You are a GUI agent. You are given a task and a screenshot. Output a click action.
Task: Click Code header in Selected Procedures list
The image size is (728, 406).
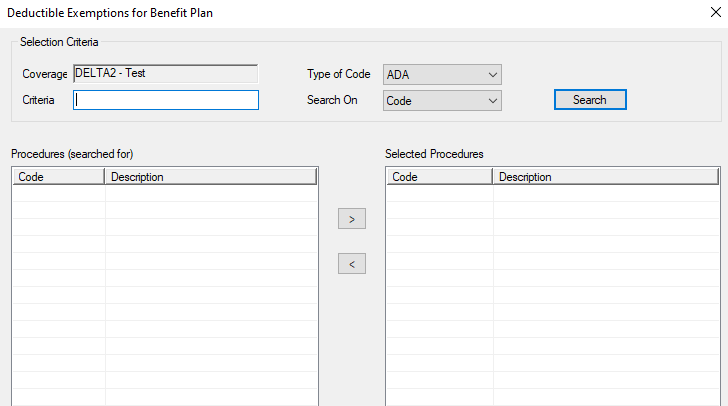point(439,177)
